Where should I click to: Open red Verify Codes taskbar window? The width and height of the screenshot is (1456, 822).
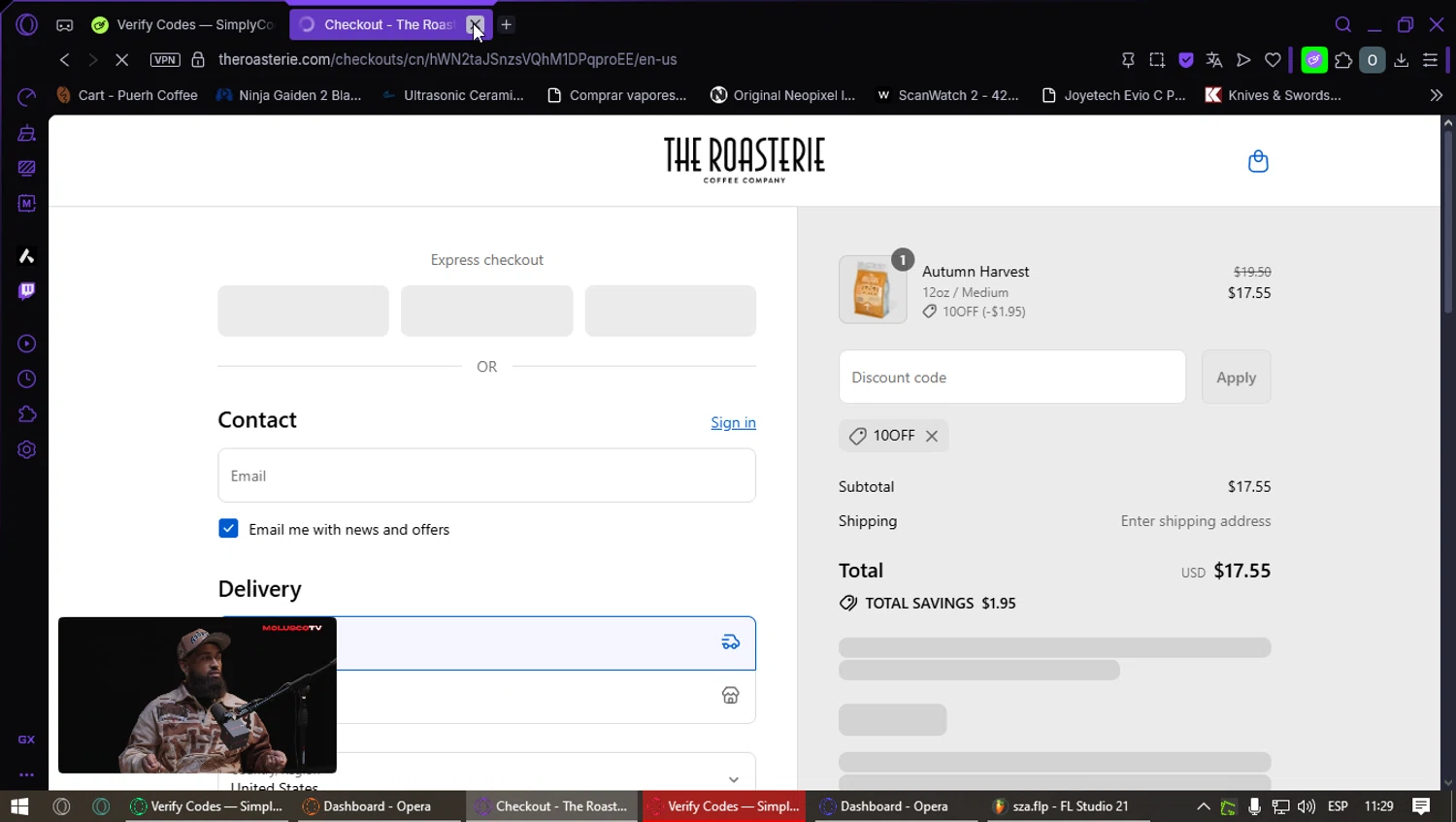(x=723, y=806)
